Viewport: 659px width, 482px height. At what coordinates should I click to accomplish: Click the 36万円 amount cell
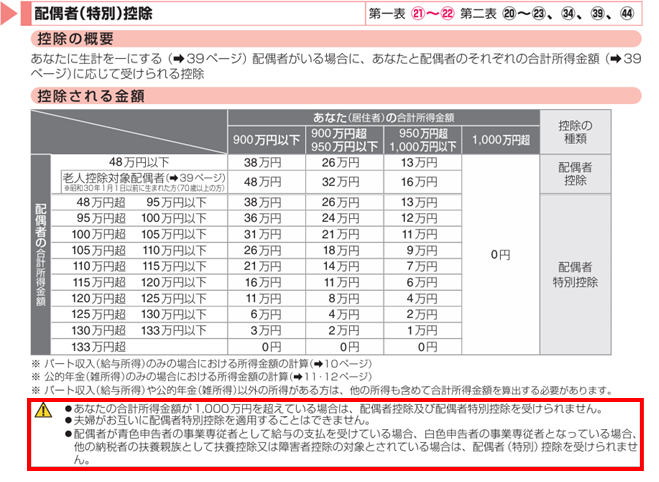pos(266,218)
